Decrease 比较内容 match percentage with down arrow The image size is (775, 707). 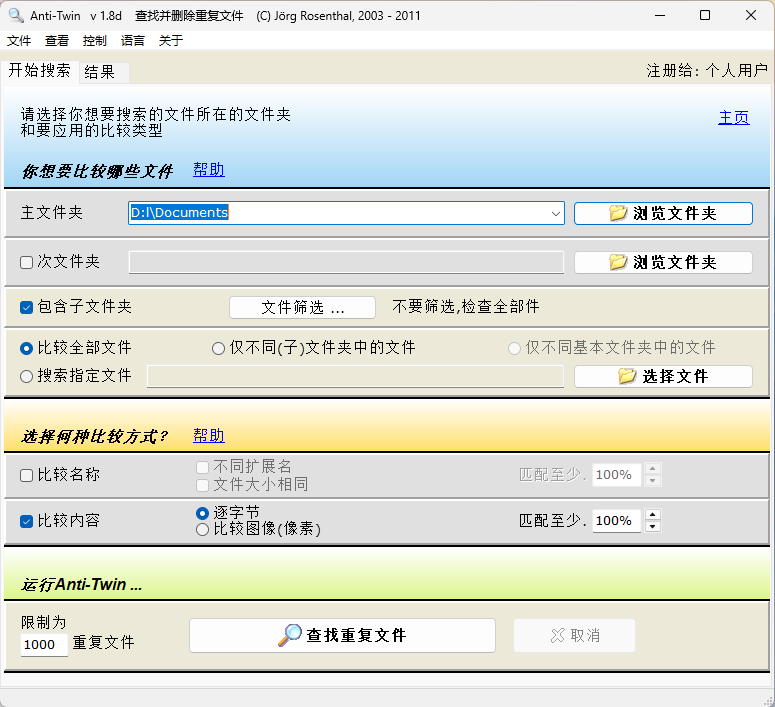[x=653, y=527]
